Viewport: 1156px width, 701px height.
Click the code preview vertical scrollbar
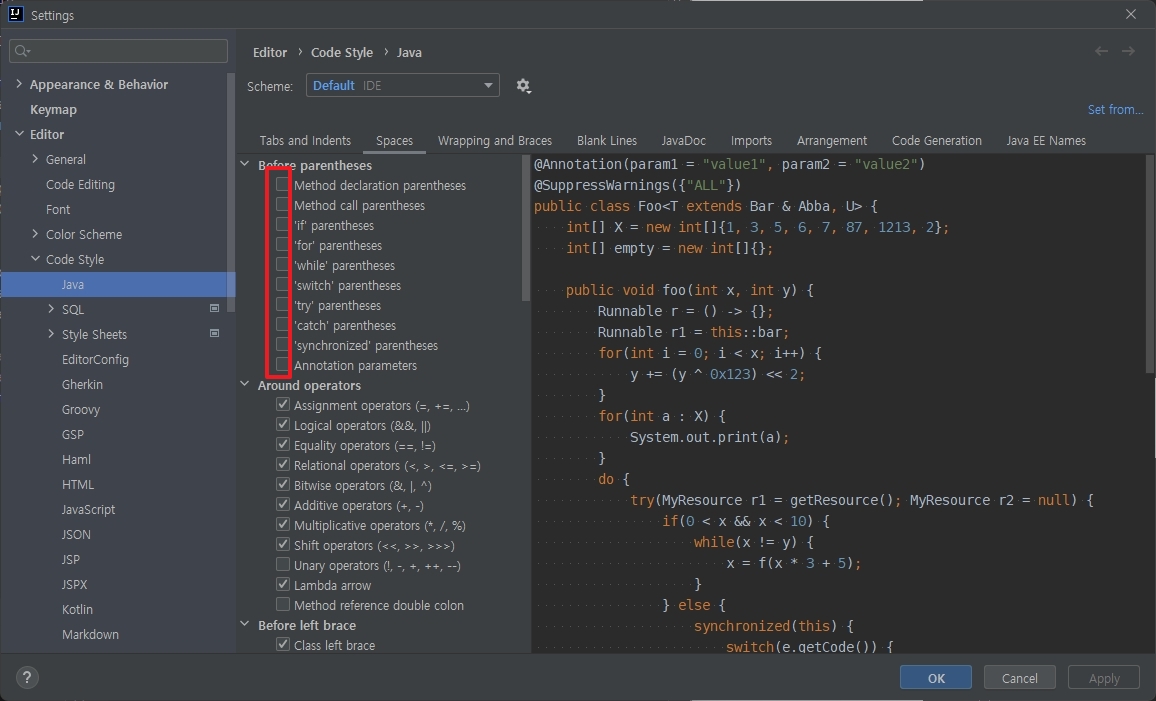tap(1150, 263)
